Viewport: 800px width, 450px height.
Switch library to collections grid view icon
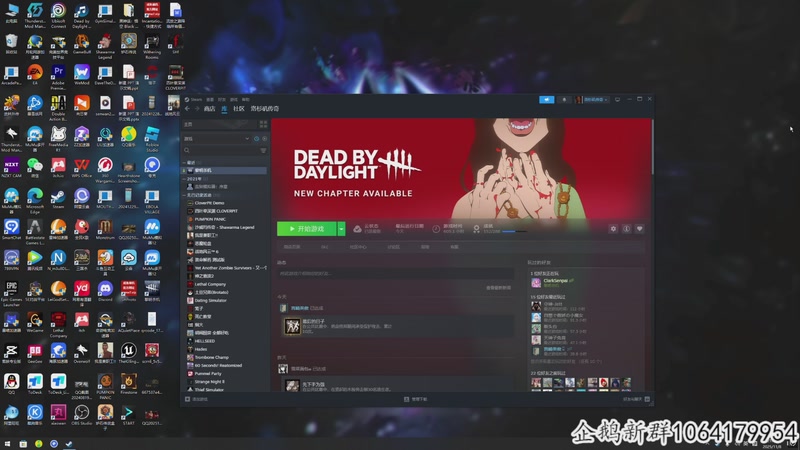click(263, 124)
